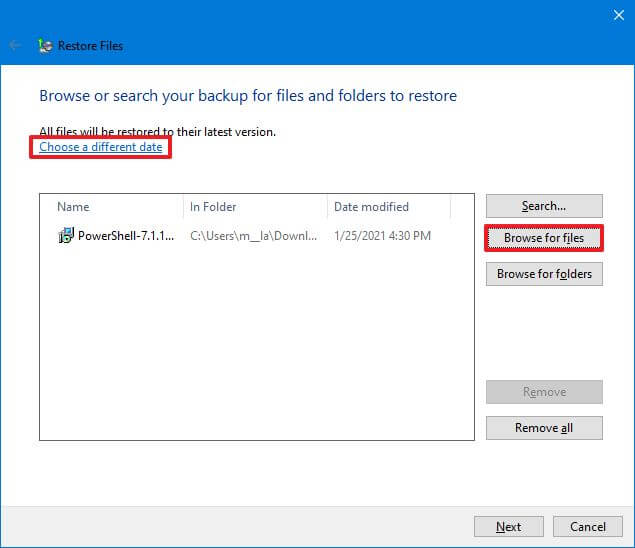Open the Search... dialog

[x=544, y=206]
